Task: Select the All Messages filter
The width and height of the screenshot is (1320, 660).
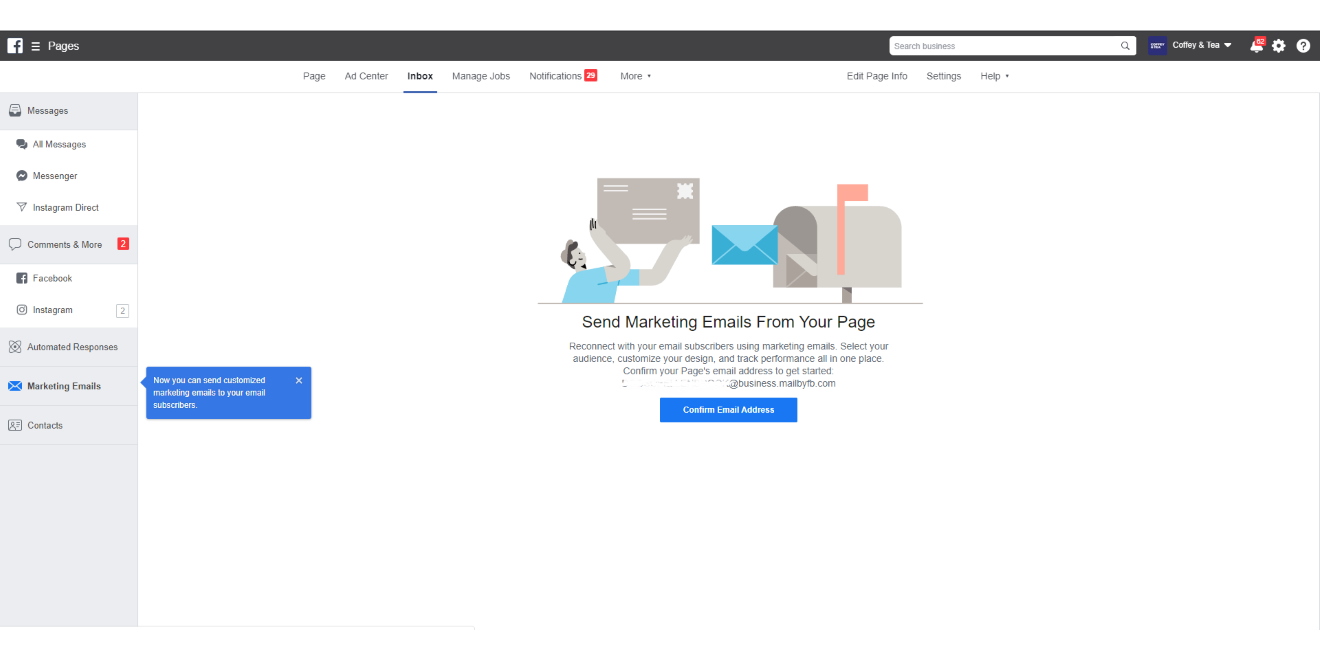Action: pos(58,143)
